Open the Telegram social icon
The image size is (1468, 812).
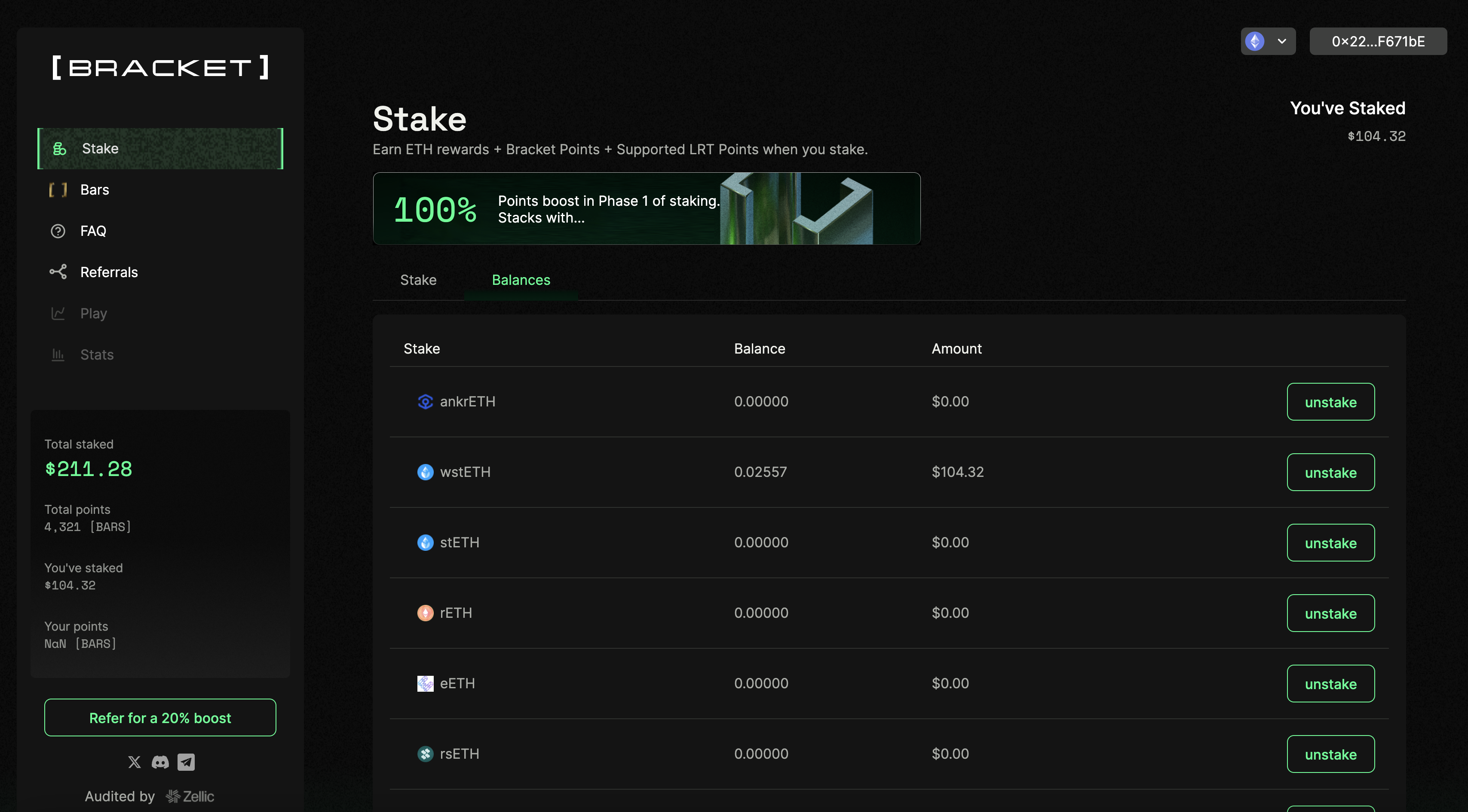coord(186,762)
